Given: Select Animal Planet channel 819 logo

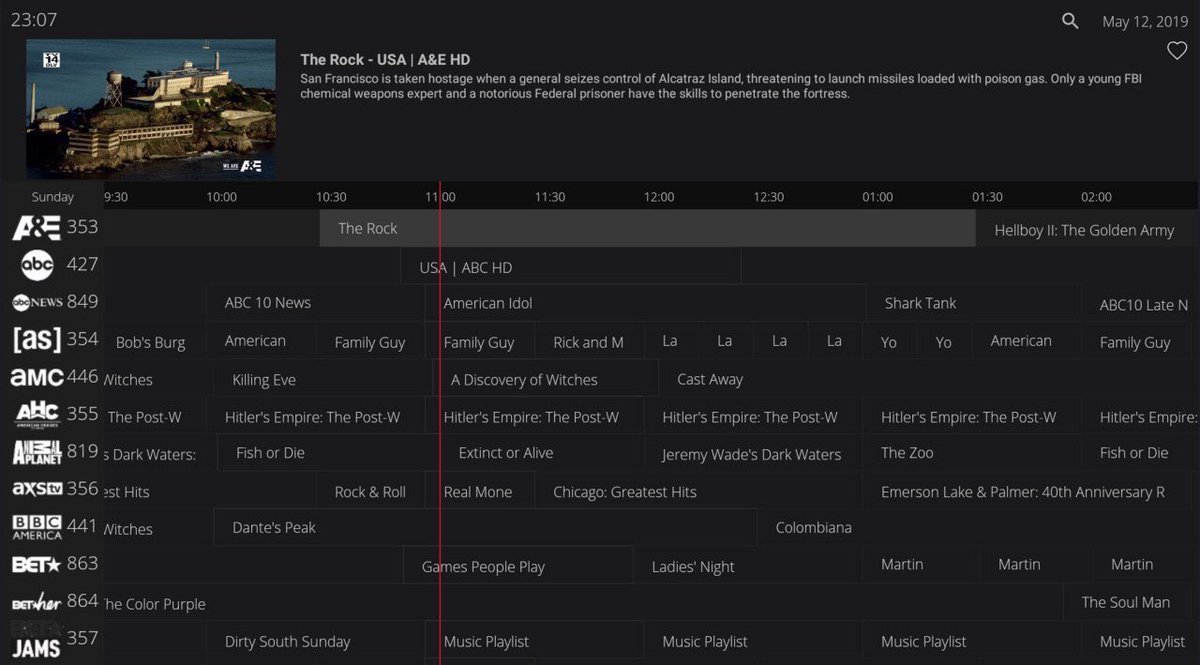Looking at the screenshot, I should (x=37, y=452).
